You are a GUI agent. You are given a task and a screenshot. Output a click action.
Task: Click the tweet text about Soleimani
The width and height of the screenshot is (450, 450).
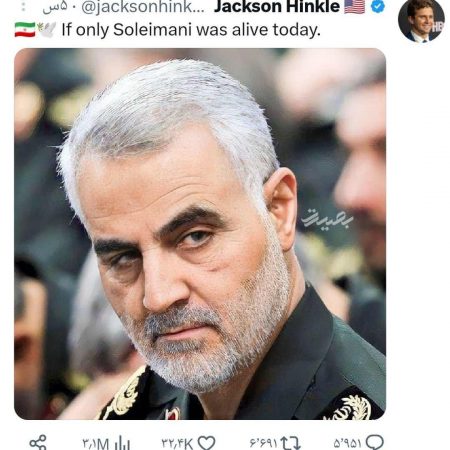[191, 30]
